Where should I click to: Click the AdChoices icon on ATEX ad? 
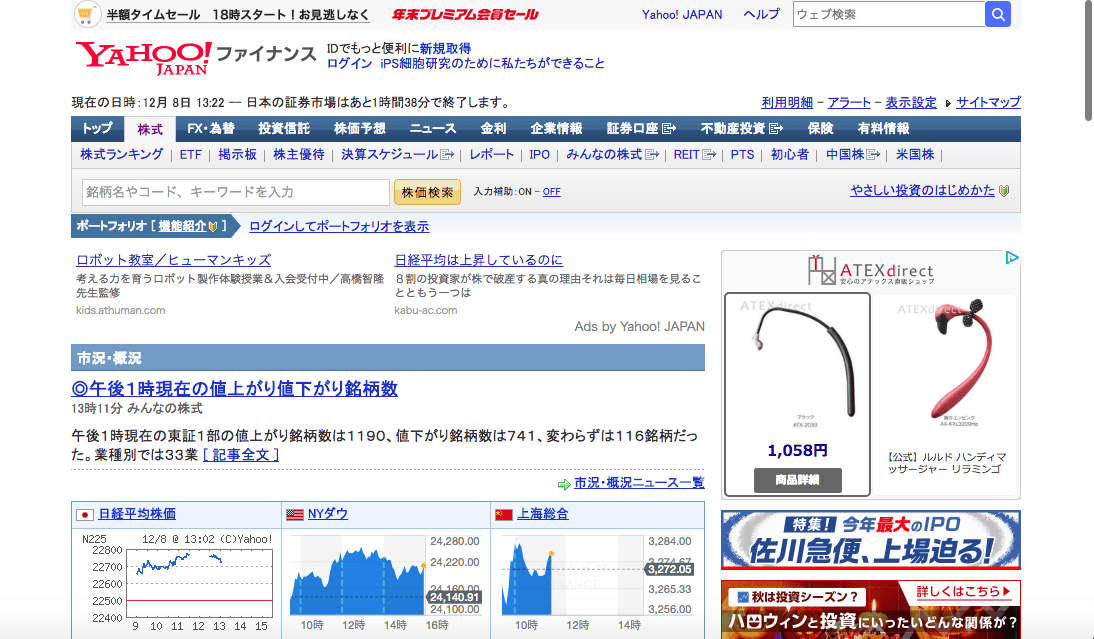pos(1011,258)
